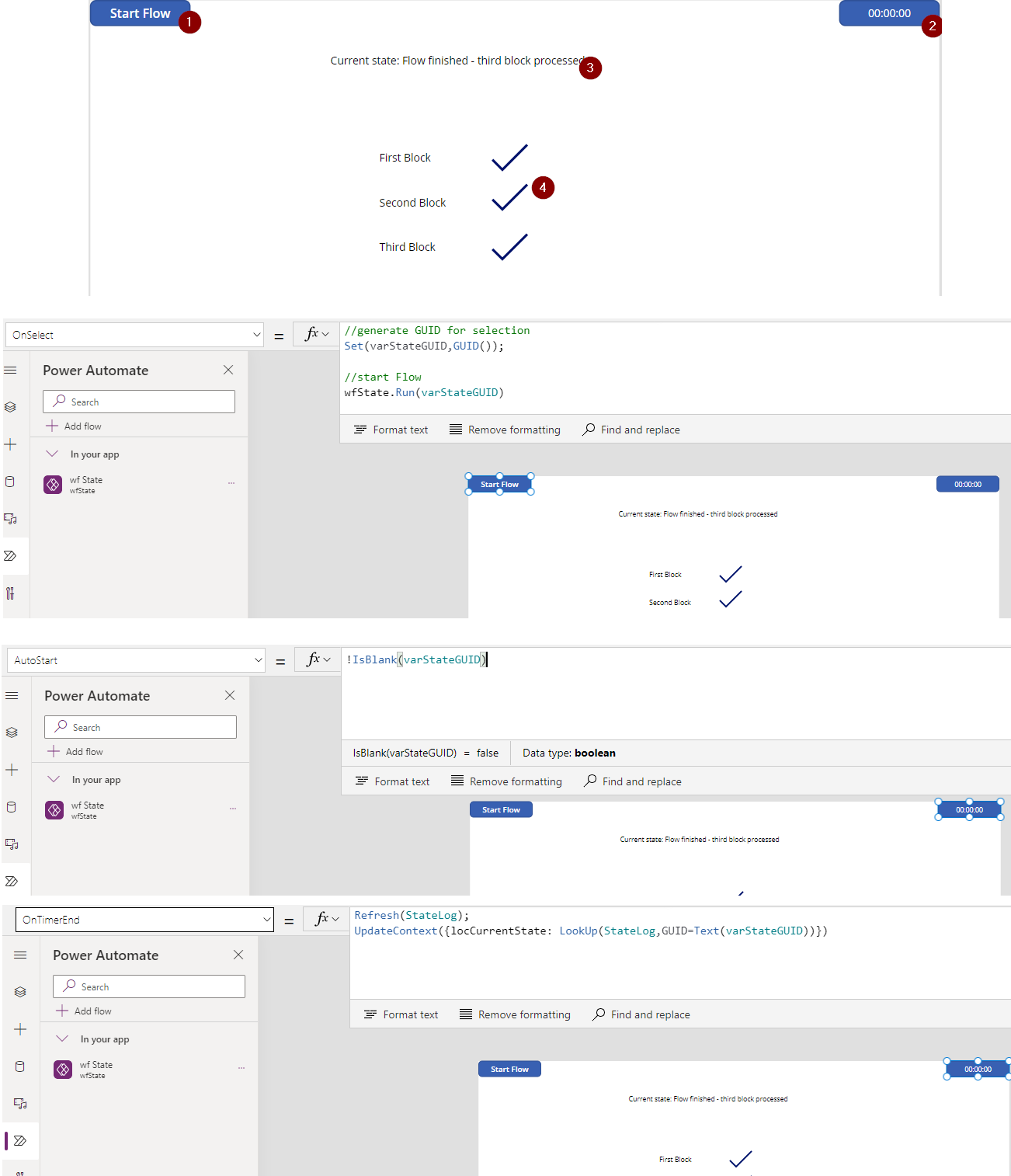Open the Advanced tools icon below Power Automate
The image size is (1011, 1176).
pos(11,593)
